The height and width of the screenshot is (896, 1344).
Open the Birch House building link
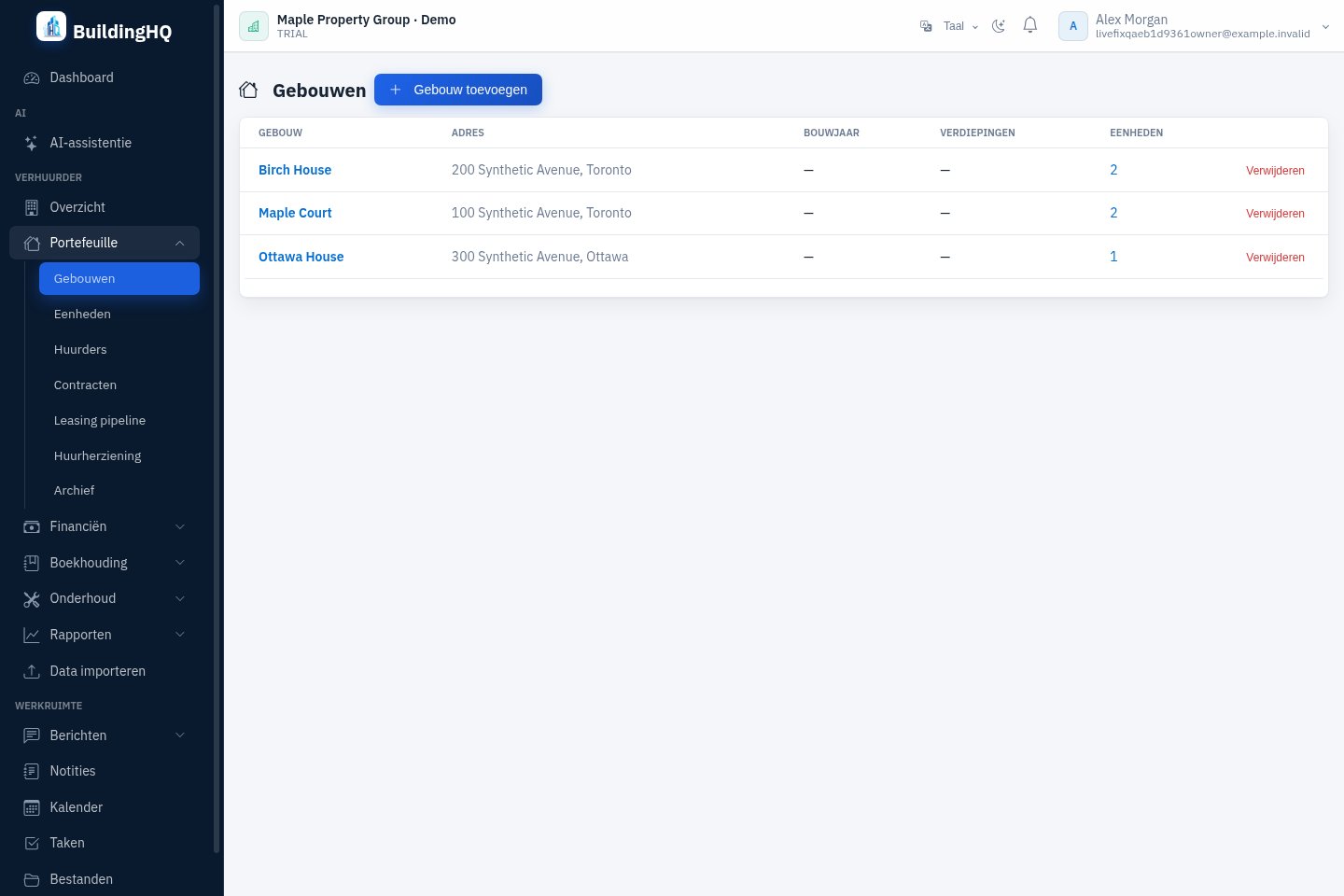coord(295,170)
